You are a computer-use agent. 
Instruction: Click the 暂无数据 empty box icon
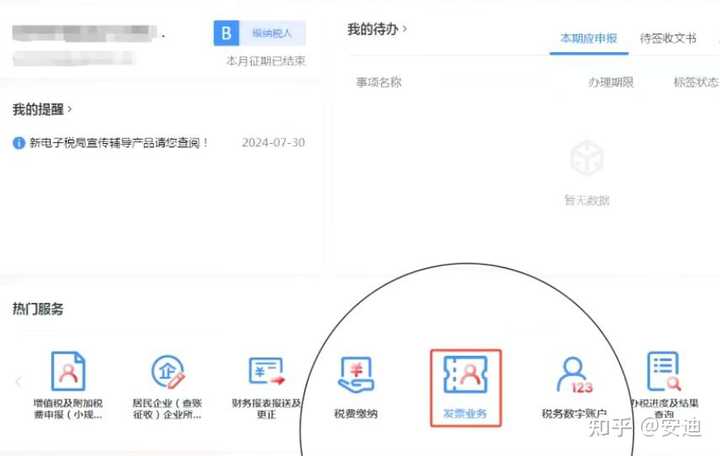click(x=587, y=158)
